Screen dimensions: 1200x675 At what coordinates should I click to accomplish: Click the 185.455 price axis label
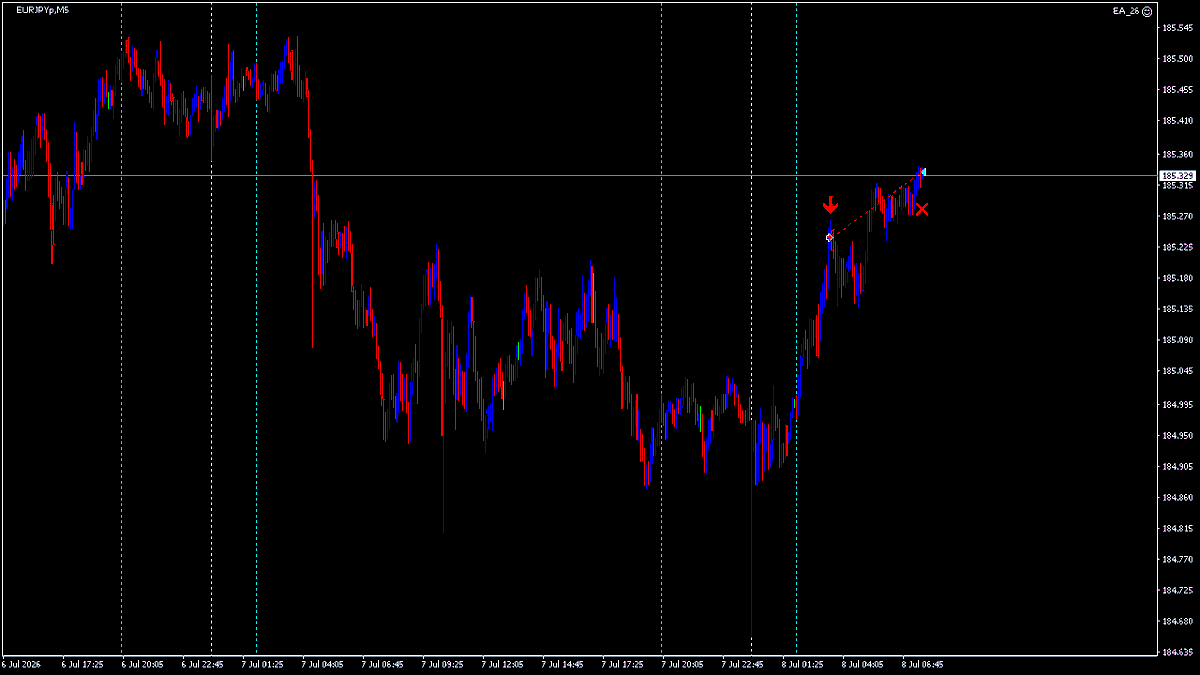(x=1177, y=89)
